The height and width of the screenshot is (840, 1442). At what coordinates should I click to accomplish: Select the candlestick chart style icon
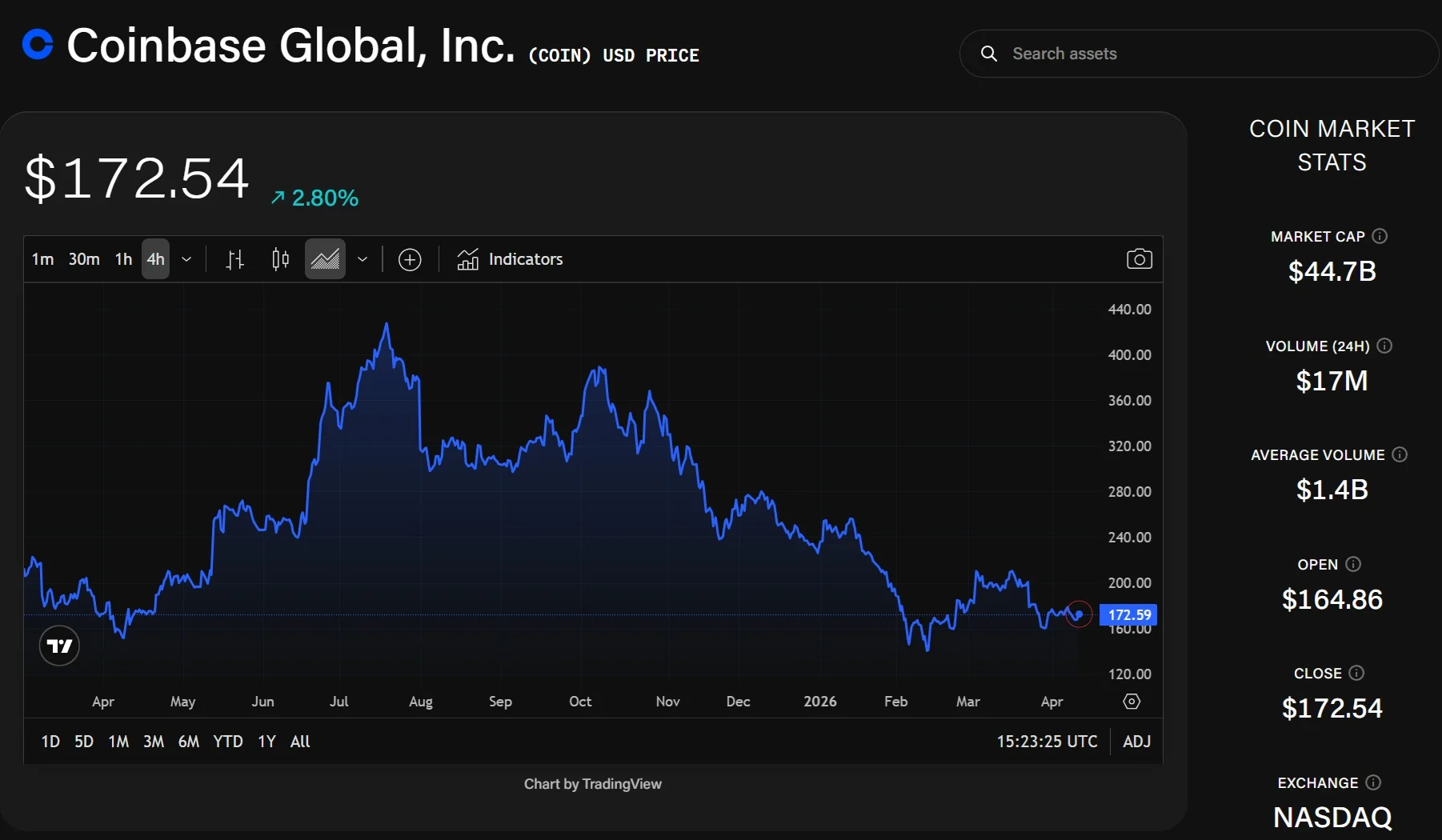(280, 259)
